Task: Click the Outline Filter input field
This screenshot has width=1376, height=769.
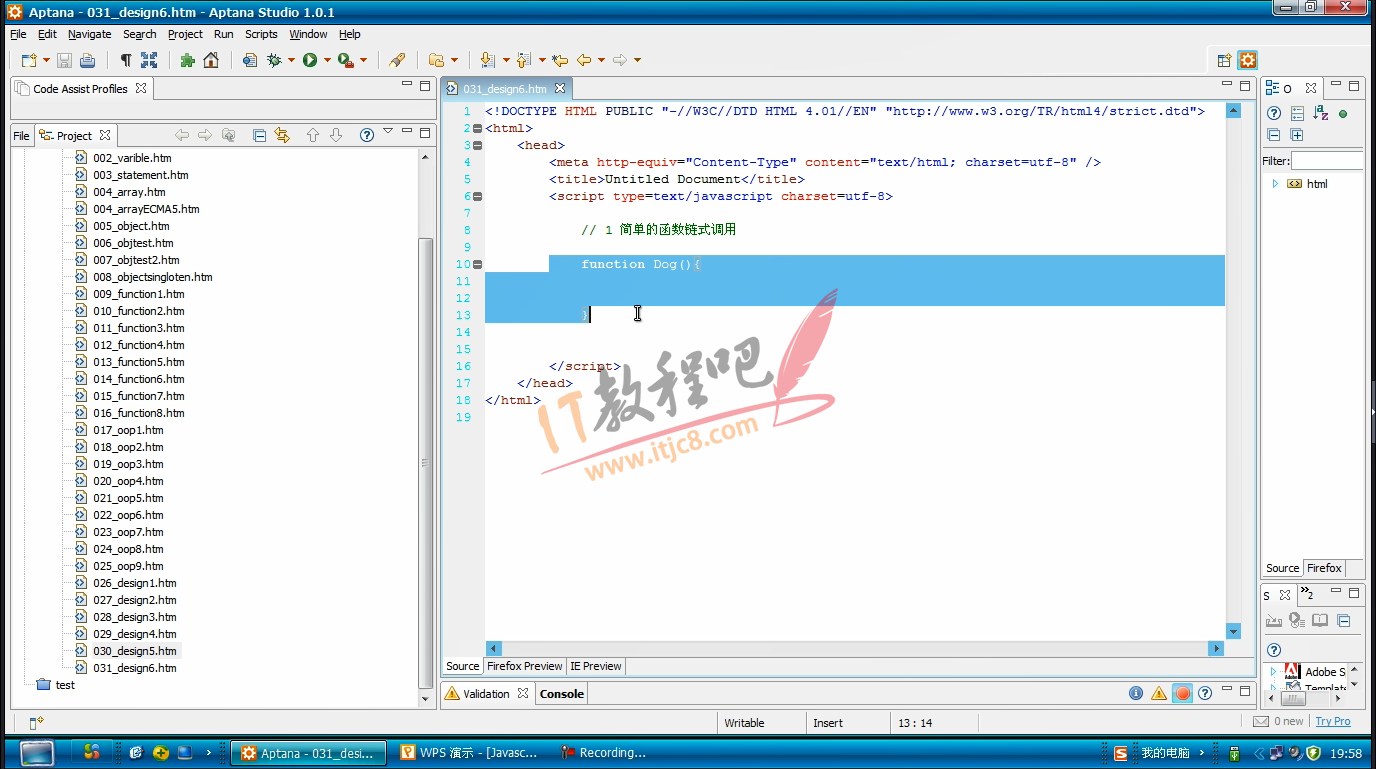Action: (1326, 160)
